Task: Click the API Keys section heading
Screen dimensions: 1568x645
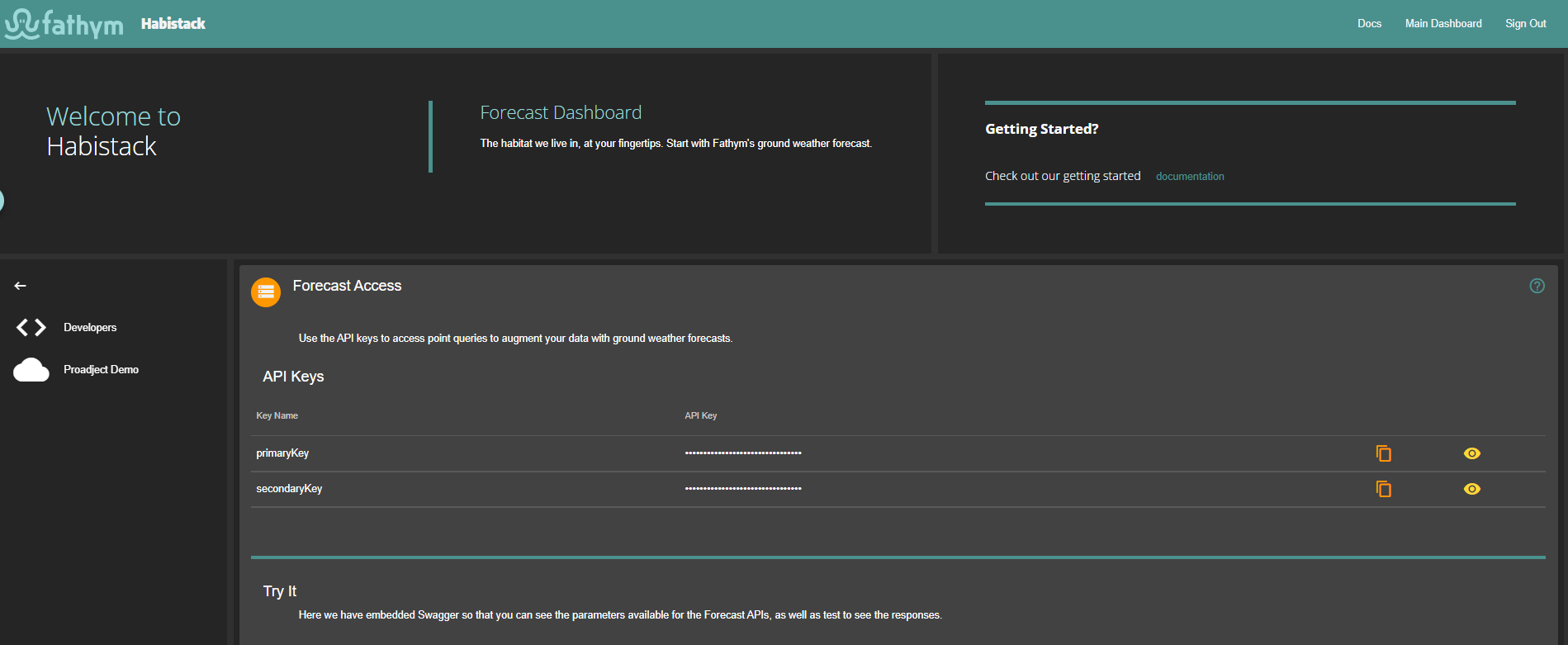Action: pos(293,377)
